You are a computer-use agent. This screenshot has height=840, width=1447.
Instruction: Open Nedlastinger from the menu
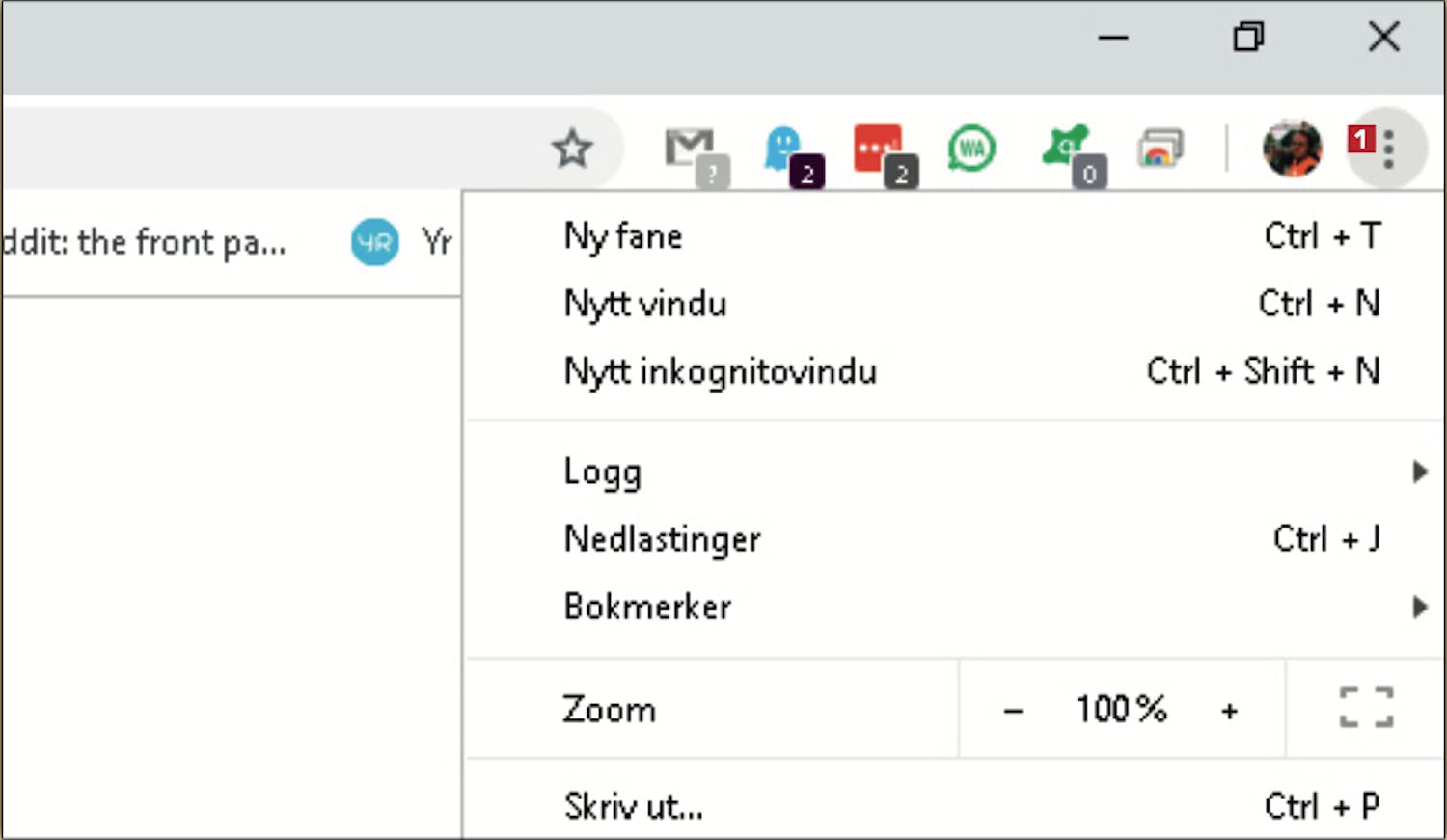pyautogui.click(x=662, y=539)
